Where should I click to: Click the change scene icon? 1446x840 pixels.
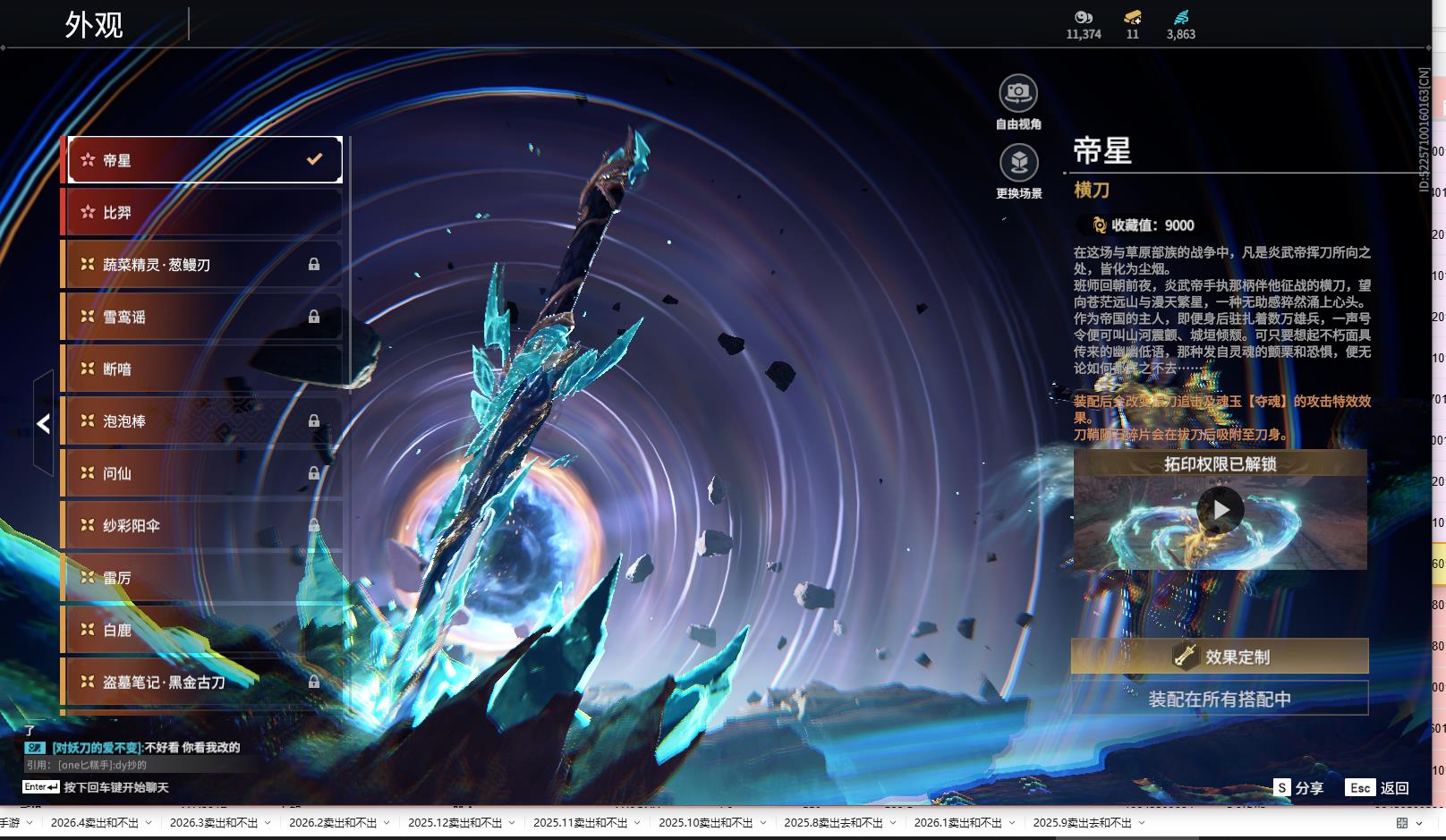pyautogui.click(x=1017, y=163)
